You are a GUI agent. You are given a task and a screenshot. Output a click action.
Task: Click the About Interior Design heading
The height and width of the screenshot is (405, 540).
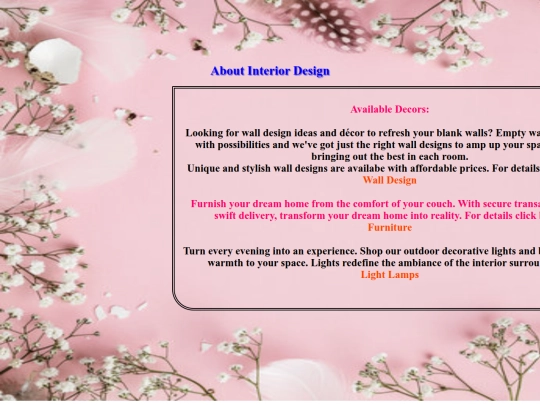tap(270, 71)
